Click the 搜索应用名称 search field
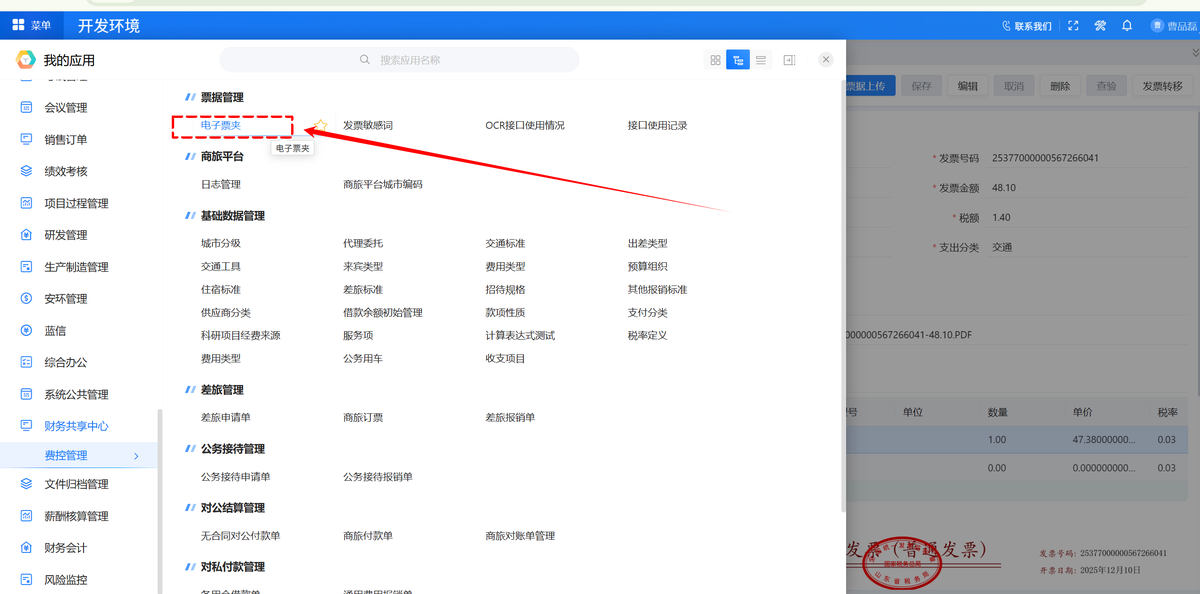The height and width of the screenshot is (594, 1200). pyautogui.click(x=400, y=60)
